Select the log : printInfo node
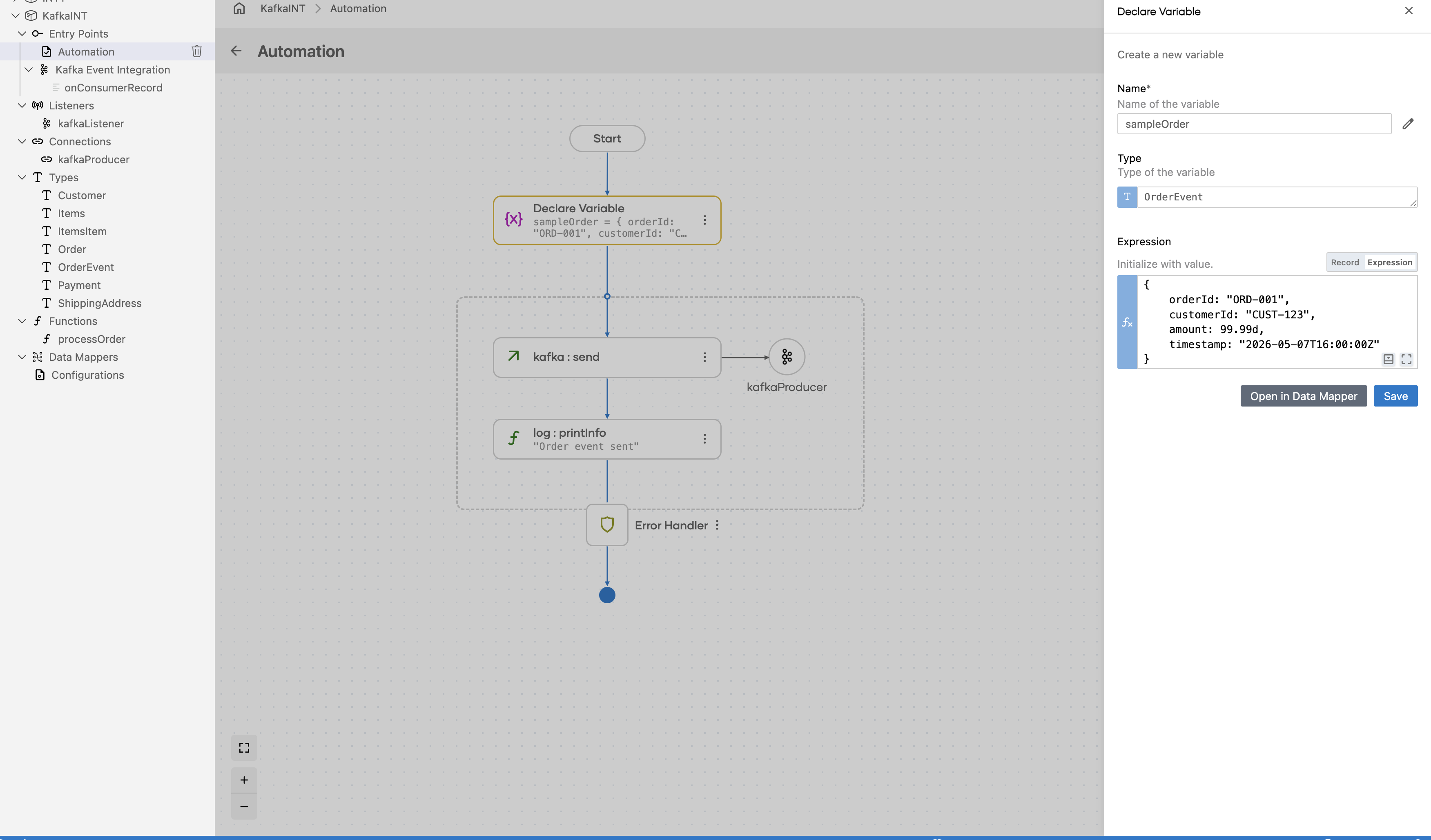1431x840 pixels. click(x=607, y=439)
